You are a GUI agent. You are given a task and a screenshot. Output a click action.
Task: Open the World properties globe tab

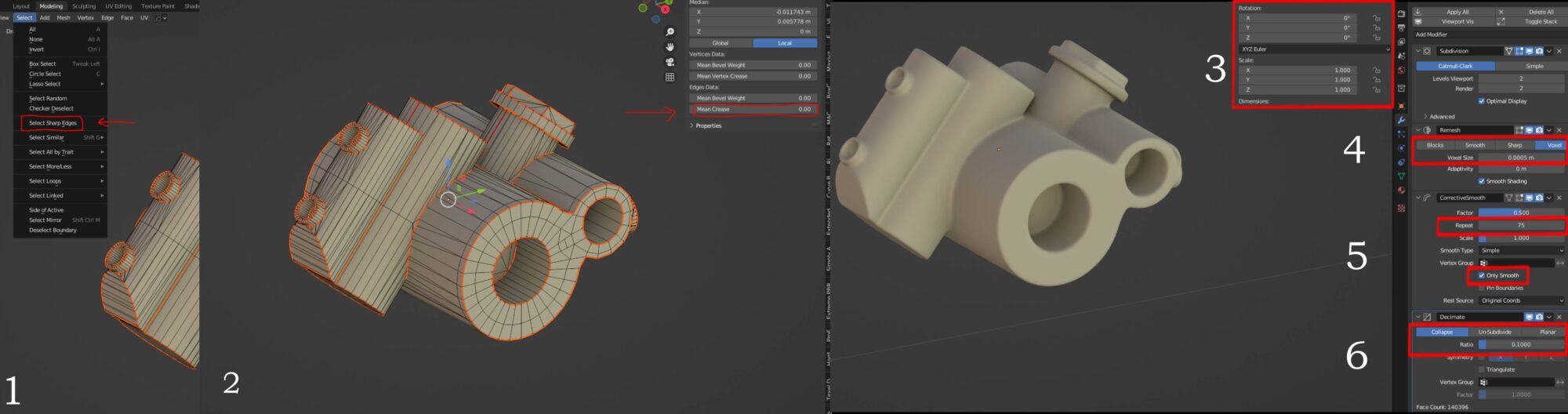pyautogui.click(x=1401, y=71)
